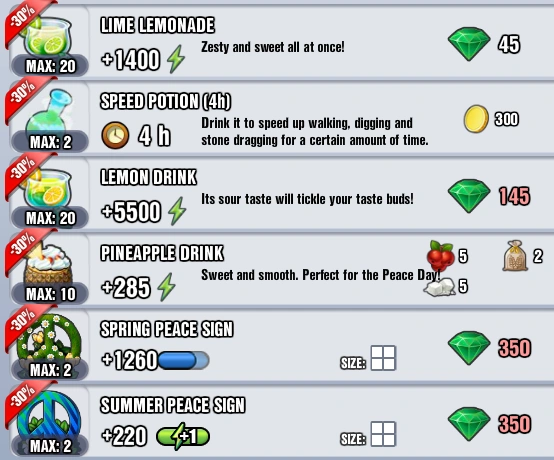Tap the red berries ingredient icon
Image resolution: width=554 pixels, height=460 pixels.
click(x=441, y=255)
